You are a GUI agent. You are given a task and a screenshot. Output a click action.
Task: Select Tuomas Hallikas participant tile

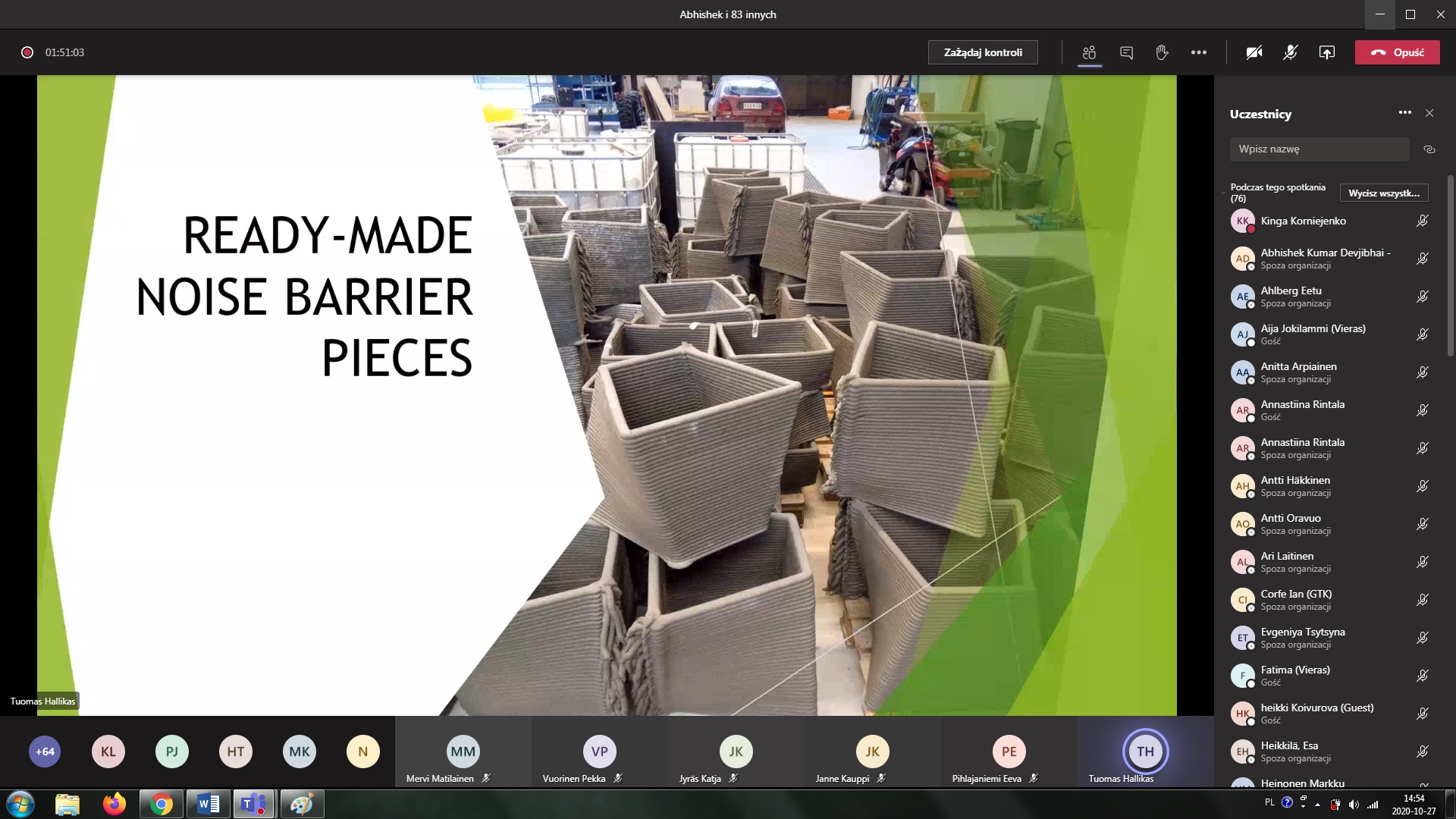pos(1145,752)
